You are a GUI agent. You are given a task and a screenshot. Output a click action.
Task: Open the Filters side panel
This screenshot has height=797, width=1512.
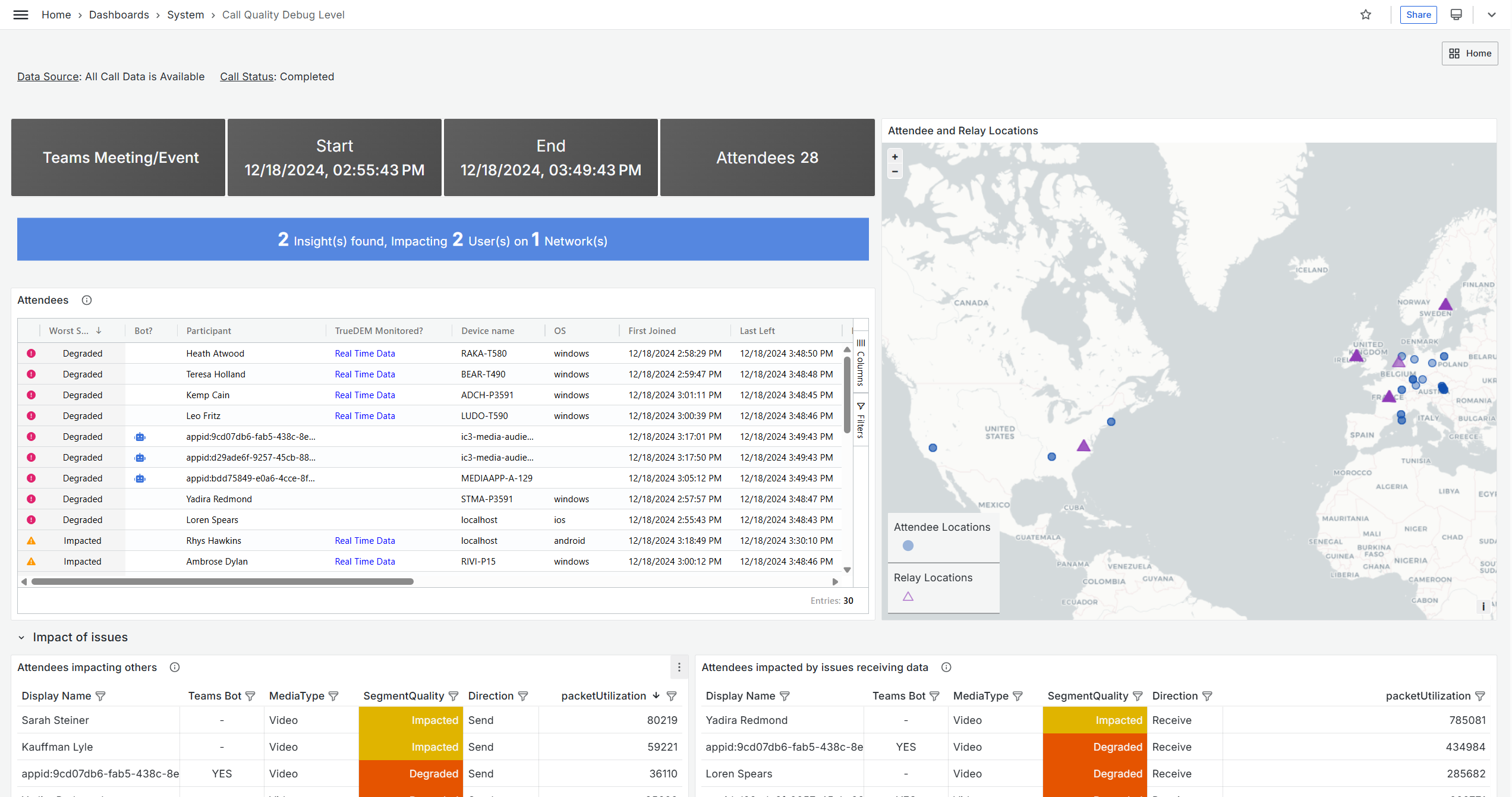pos(861,420)
